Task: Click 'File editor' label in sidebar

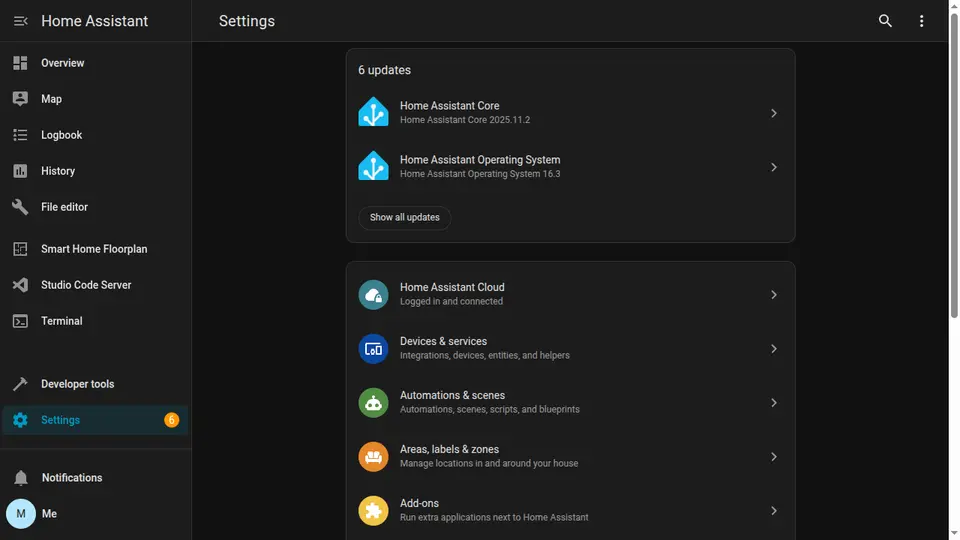Action: (x=64, y=207)
